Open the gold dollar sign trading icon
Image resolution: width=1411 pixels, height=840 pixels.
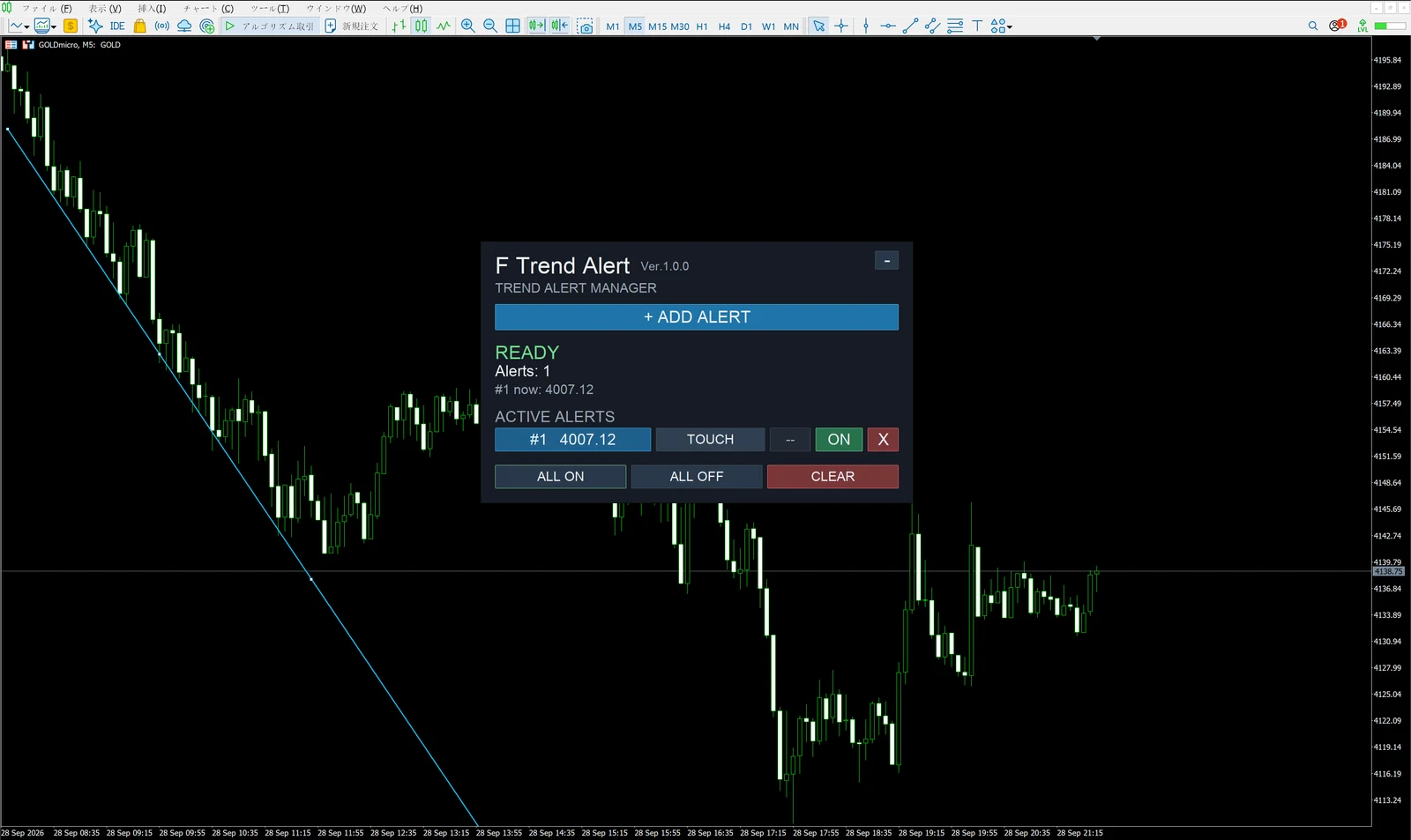[71, 26]
